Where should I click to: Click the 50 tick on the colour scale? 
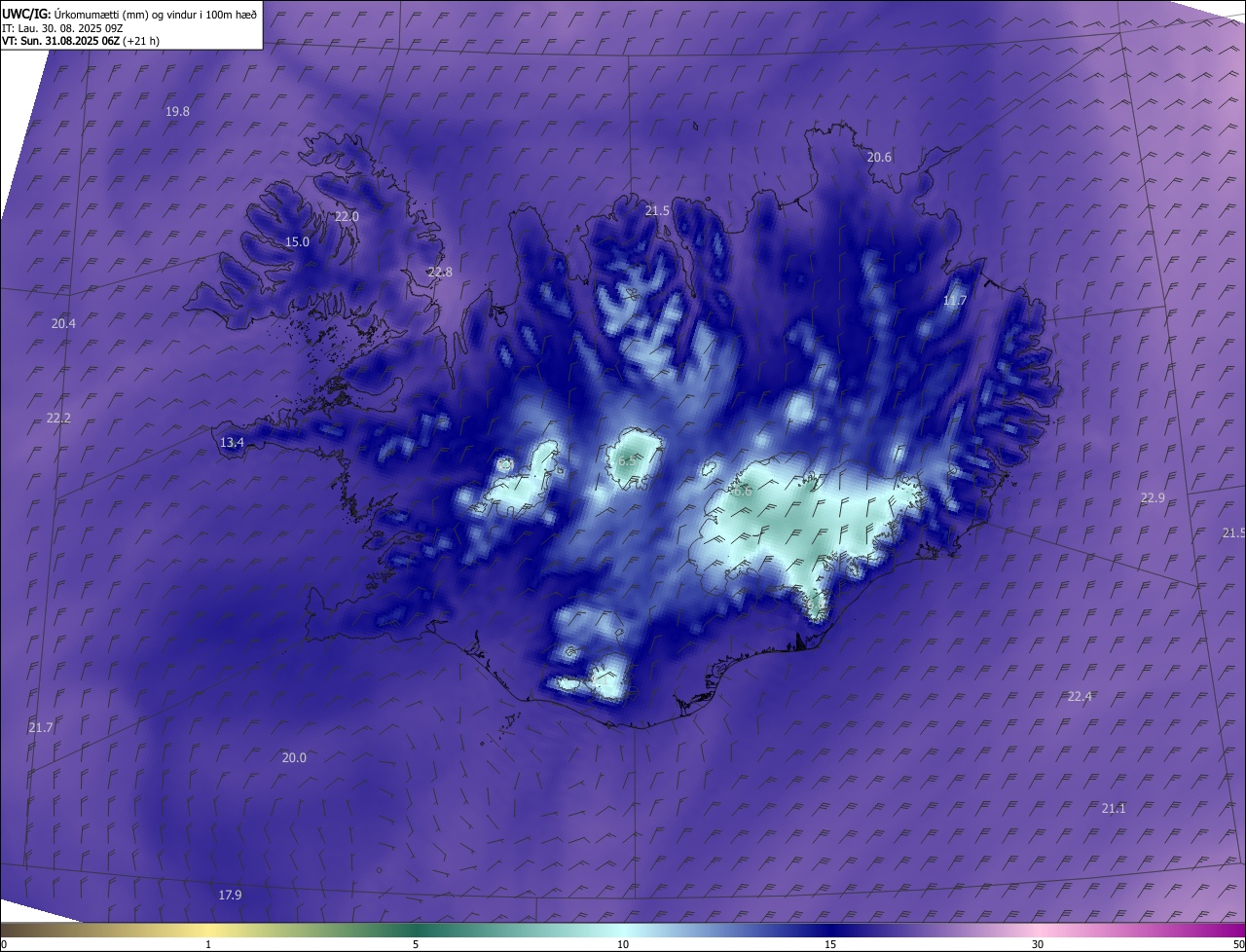pos(1239,944)
